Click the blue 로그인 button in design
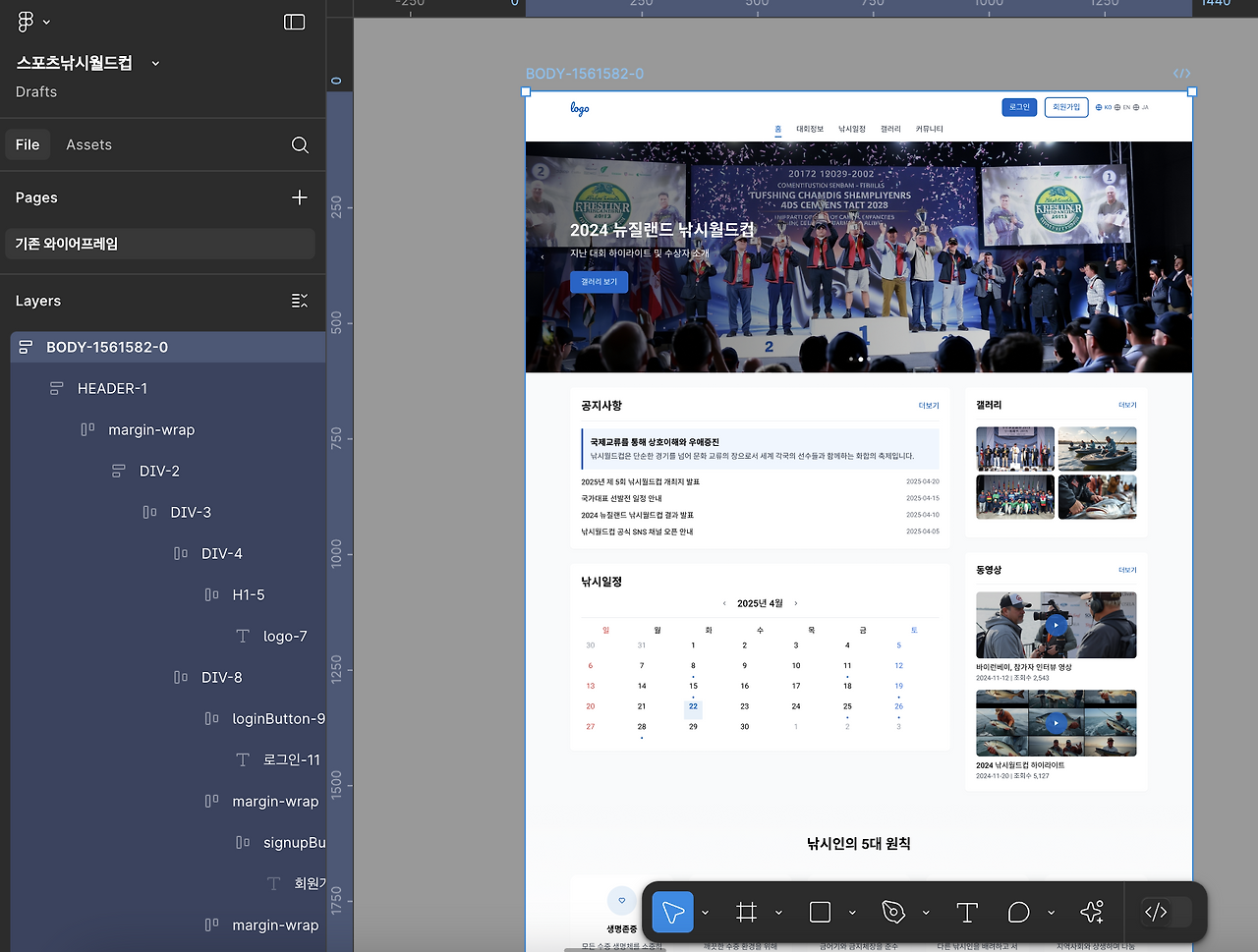Image resolution: width=1258 pixels, height=952 pixels. [x=1019, y=107]
